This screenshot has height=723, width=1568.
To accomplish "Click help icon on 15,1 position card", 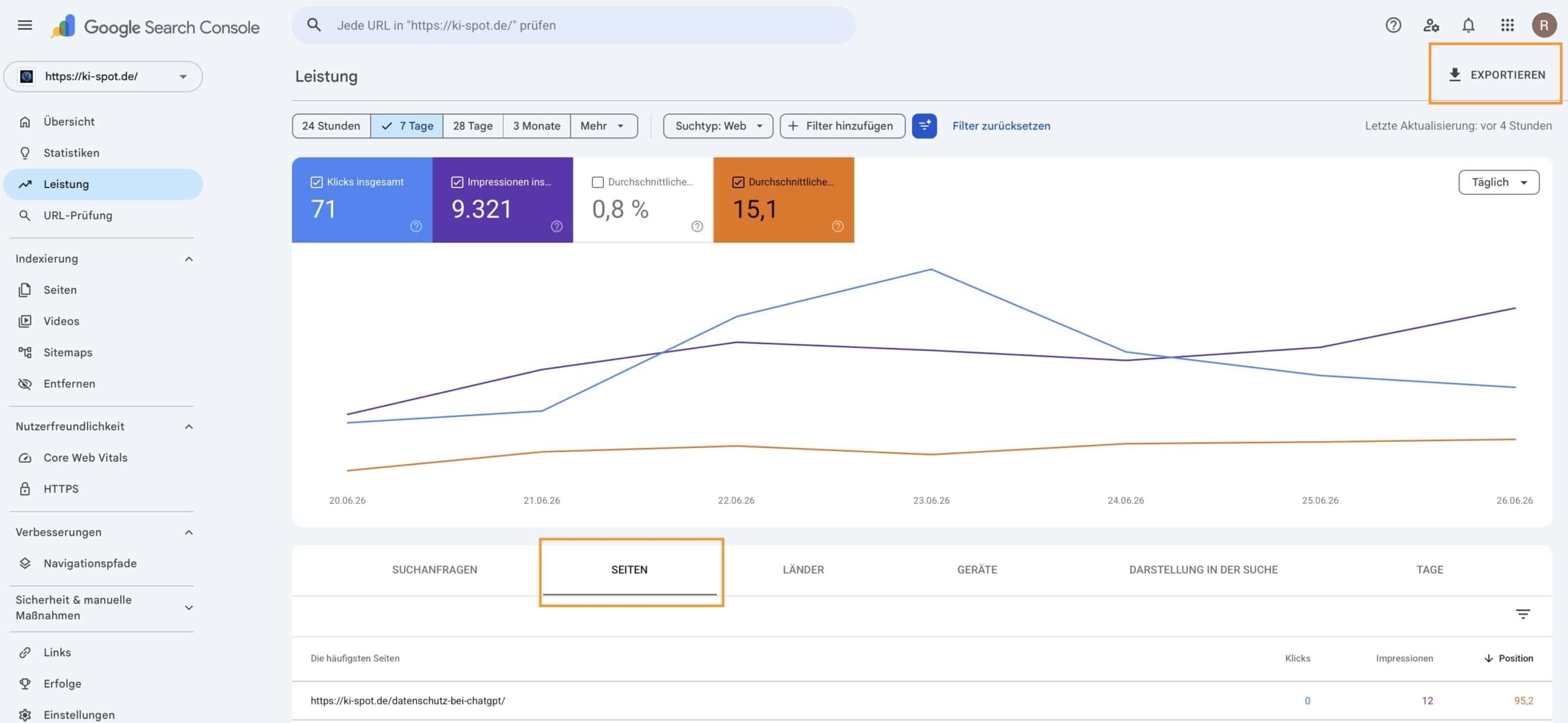I will point(837,226).
